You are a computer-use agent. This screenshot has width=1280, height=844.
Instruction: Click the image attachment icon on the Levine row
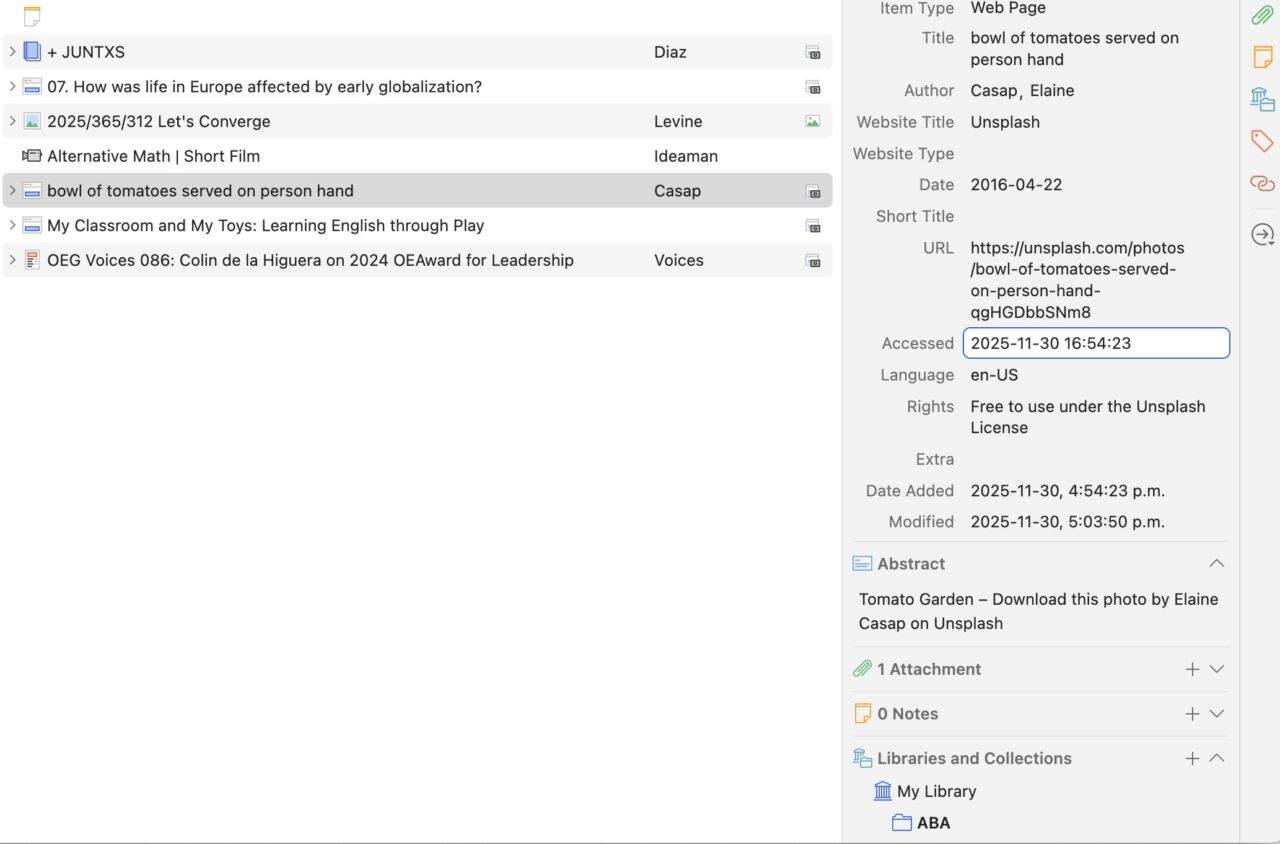tap(813, 121)
